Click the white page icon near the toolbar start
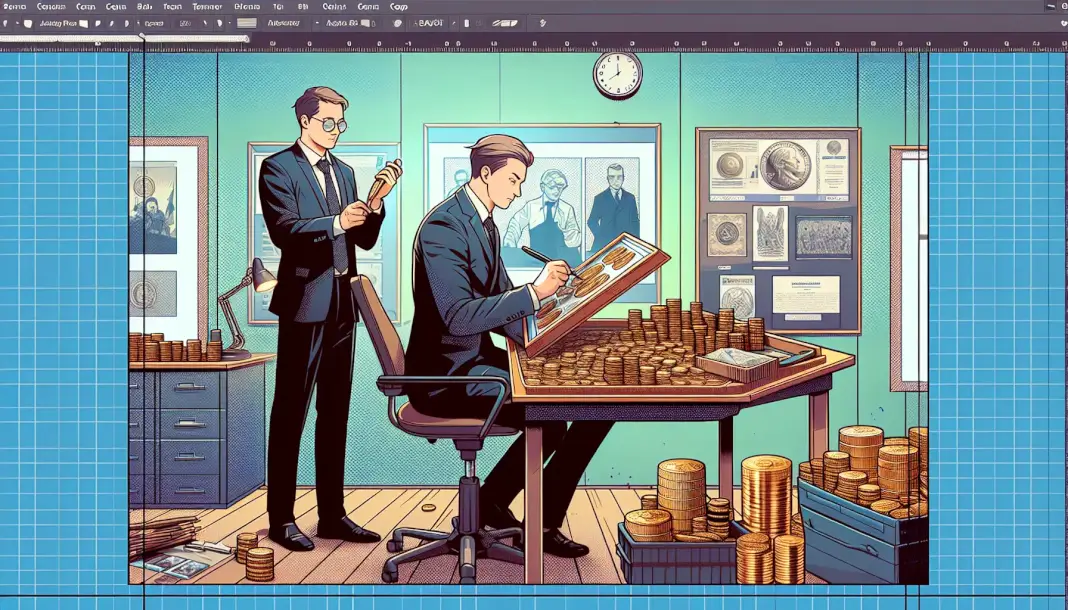The width and height of the screenshot is (1068, 610). 28,23
